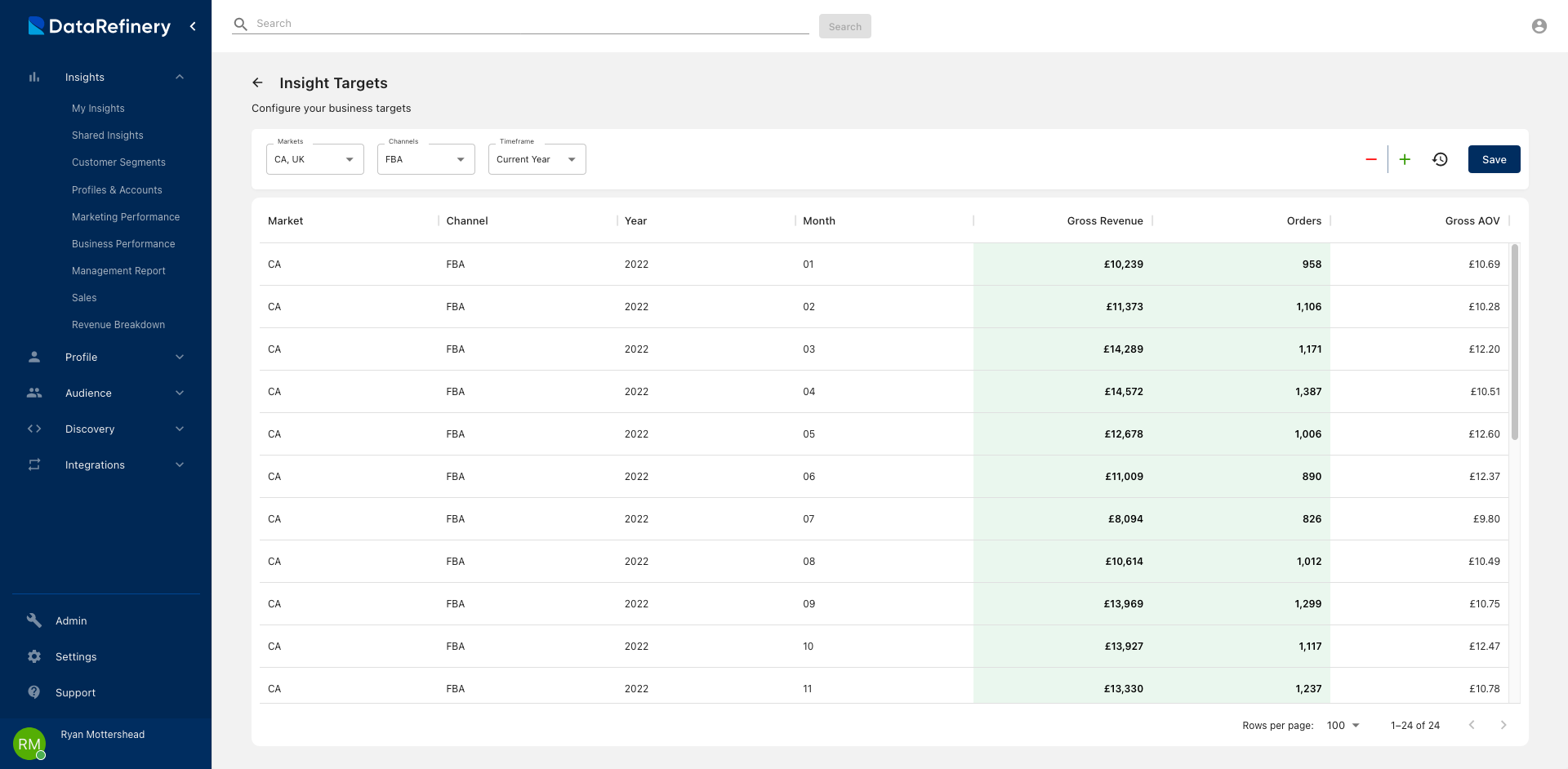The image size is (1568, 769).
Task: Expand the Audience section
Action: pyautogui.click(x=180, y=393)
